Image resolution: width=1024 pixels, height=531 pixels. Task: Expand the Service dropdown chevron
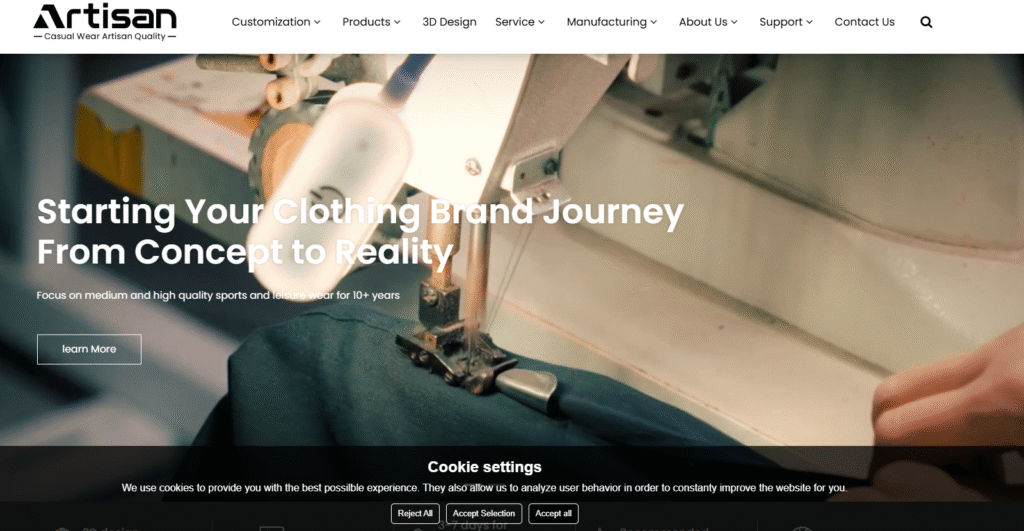click(x=541, y=22)
